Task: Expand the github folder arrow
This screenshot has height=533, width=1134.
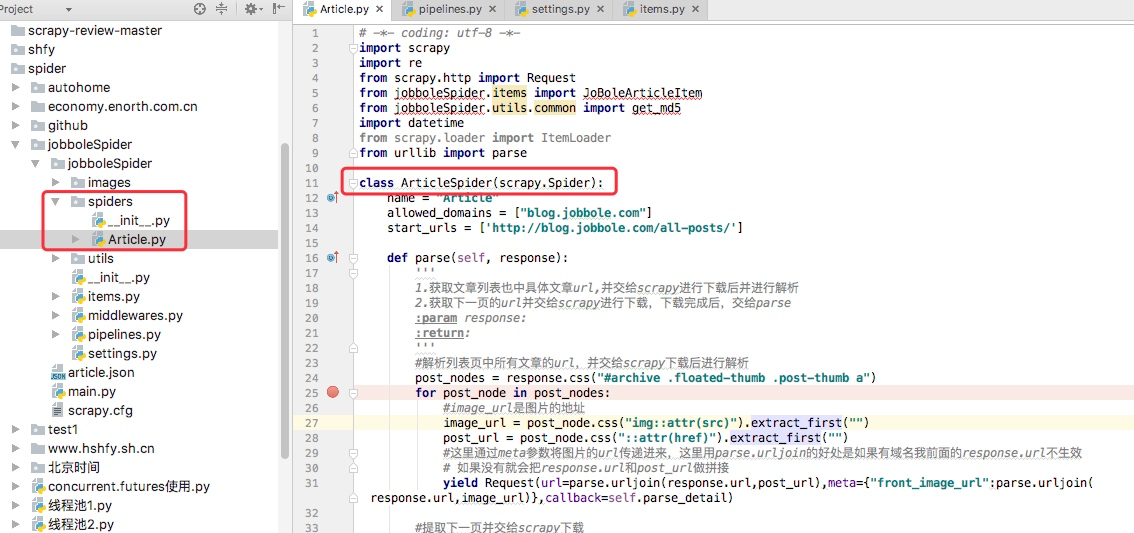Action: pos(15,125)
